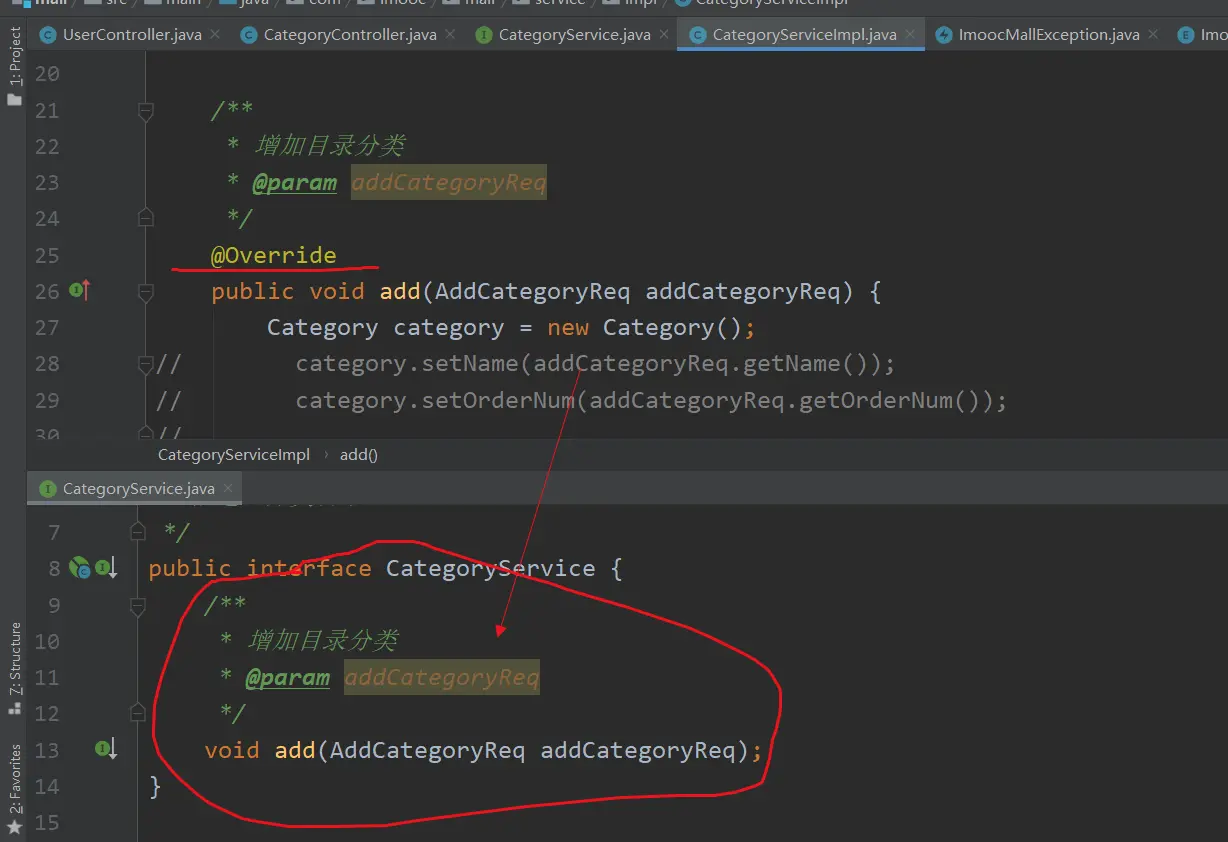Viewport: 1228px width, 842px height.
Task: Select the CategoryController.java editor tab
Action: click(x=349, y=35)
